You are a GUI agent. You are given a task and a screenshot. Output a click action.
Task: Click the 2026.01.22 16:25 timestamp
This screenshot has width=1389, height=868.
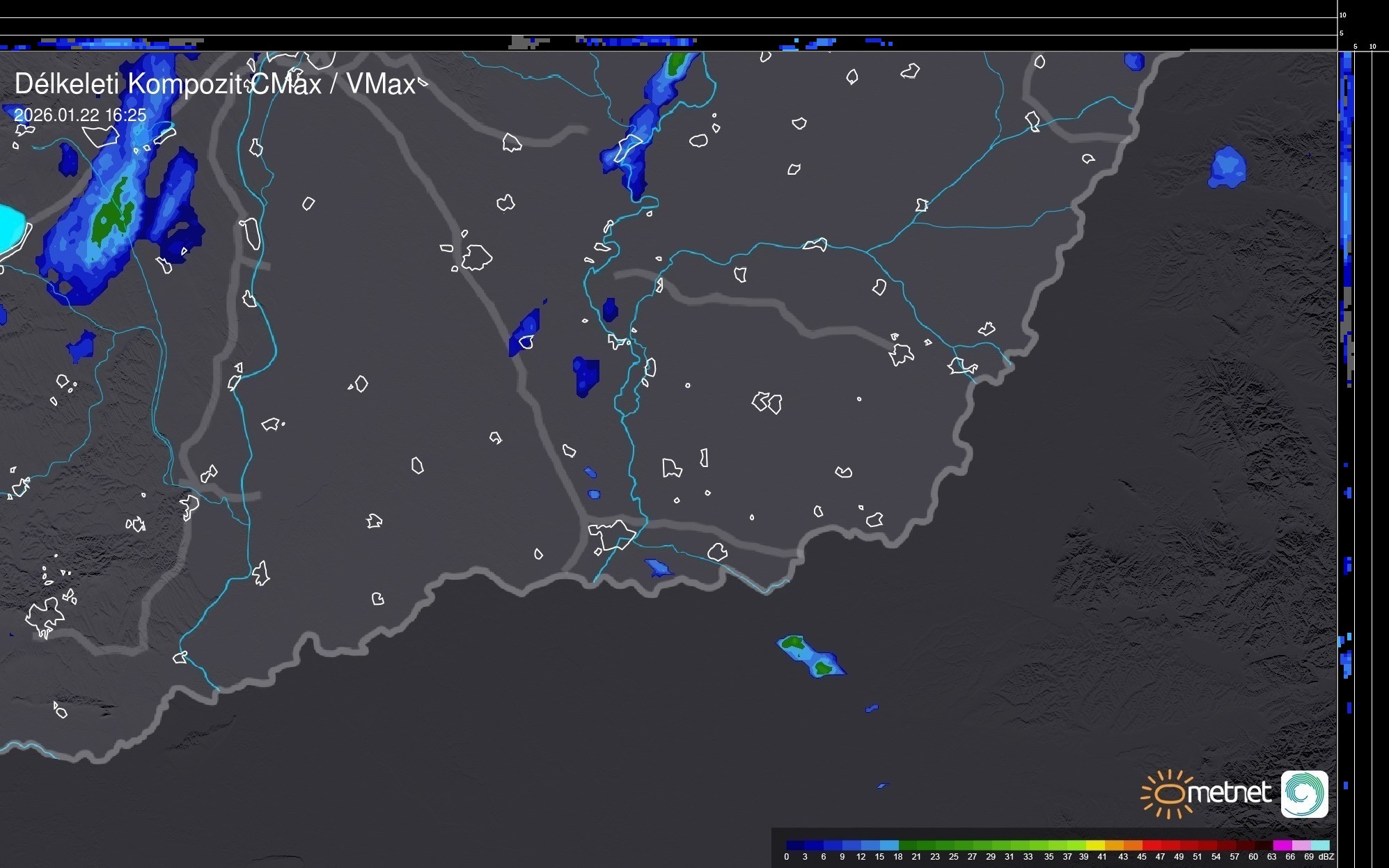pos(80,115)
